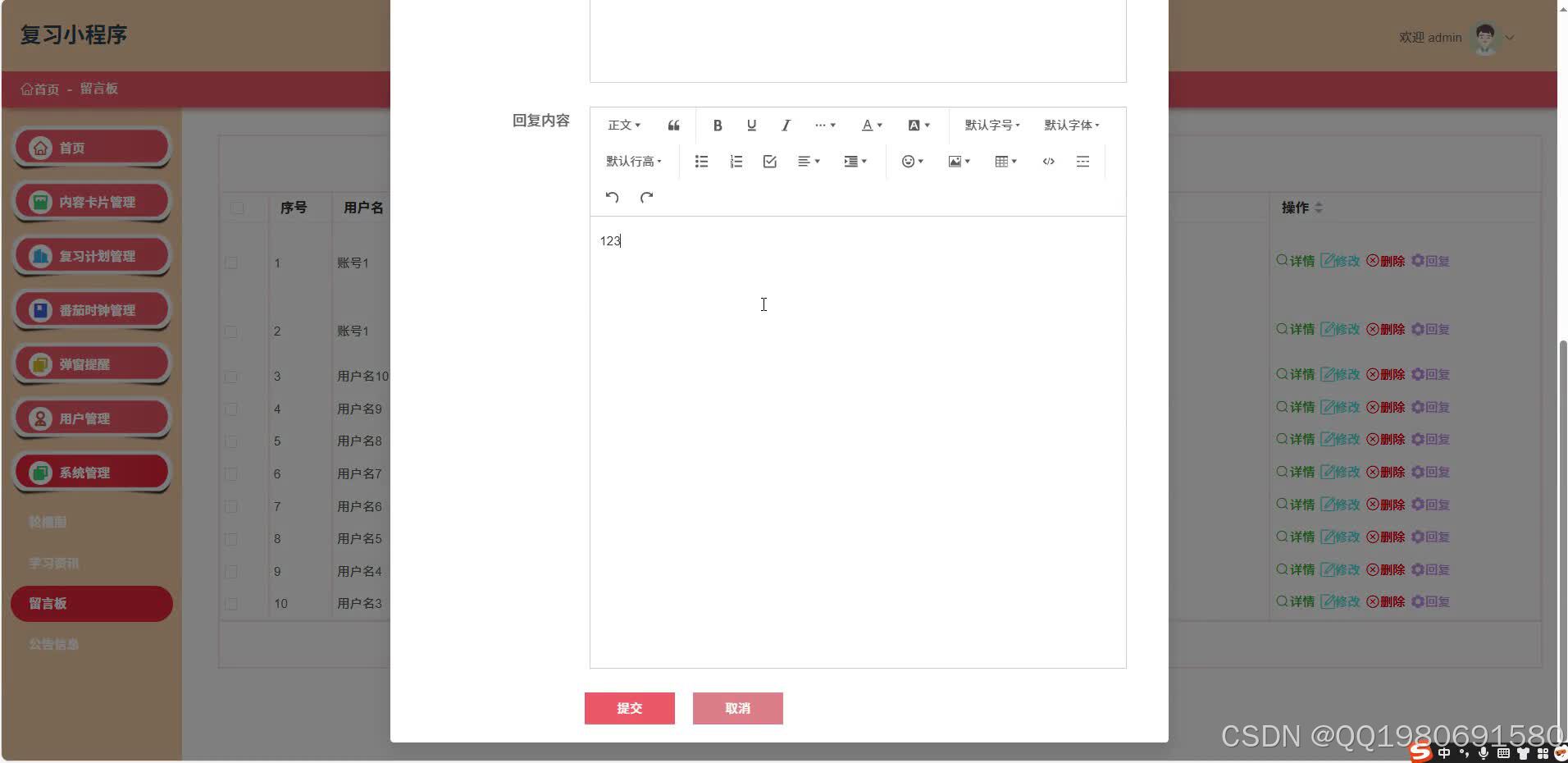This screenshot has width=1568, height=763.
Task: Insert an emoji into the reply
Action: coord(909,161)
